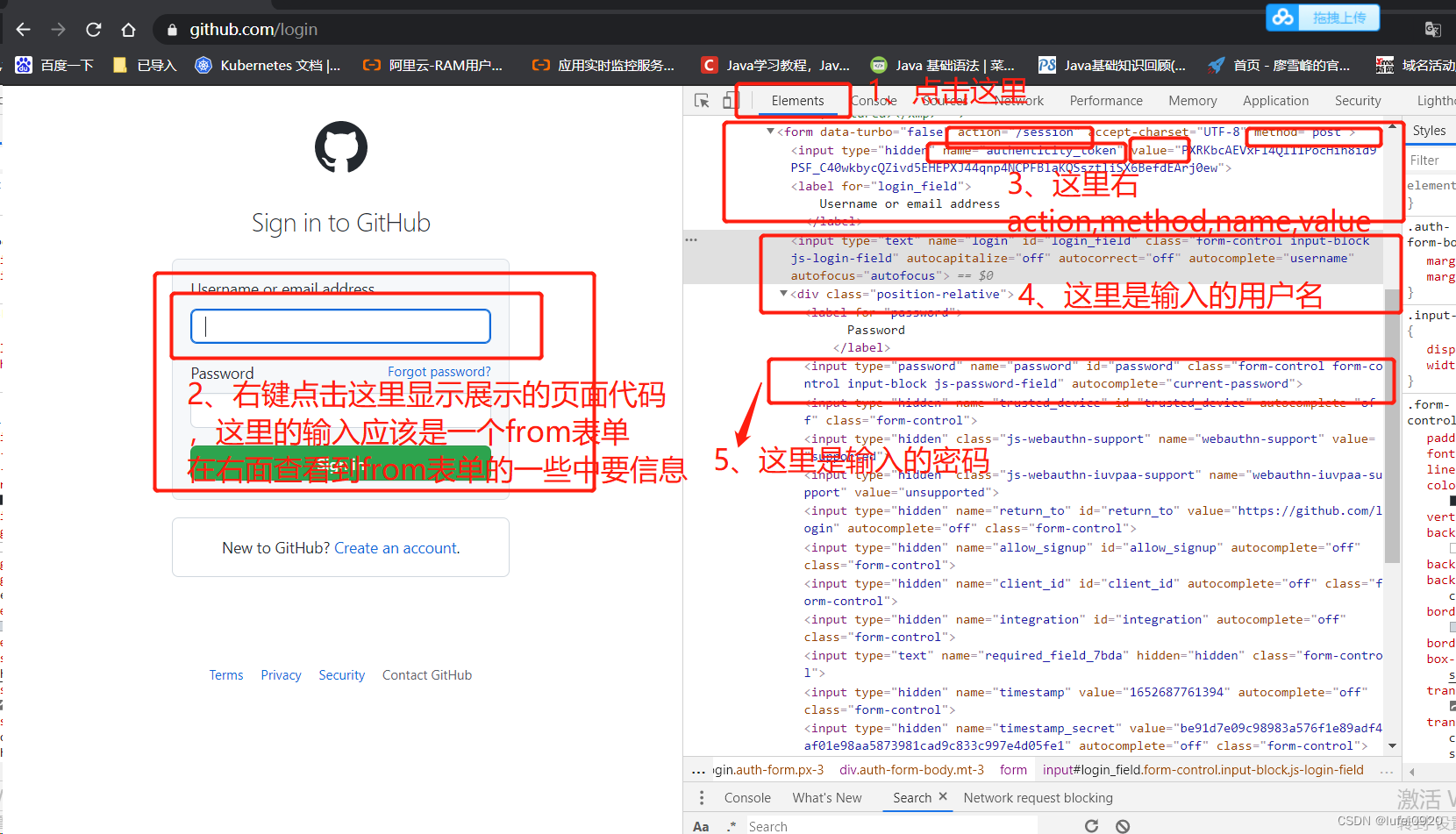
Task: Select div.auth-form-body.mt-3 in breadcrumbs
Action: [x=911, y=770]
